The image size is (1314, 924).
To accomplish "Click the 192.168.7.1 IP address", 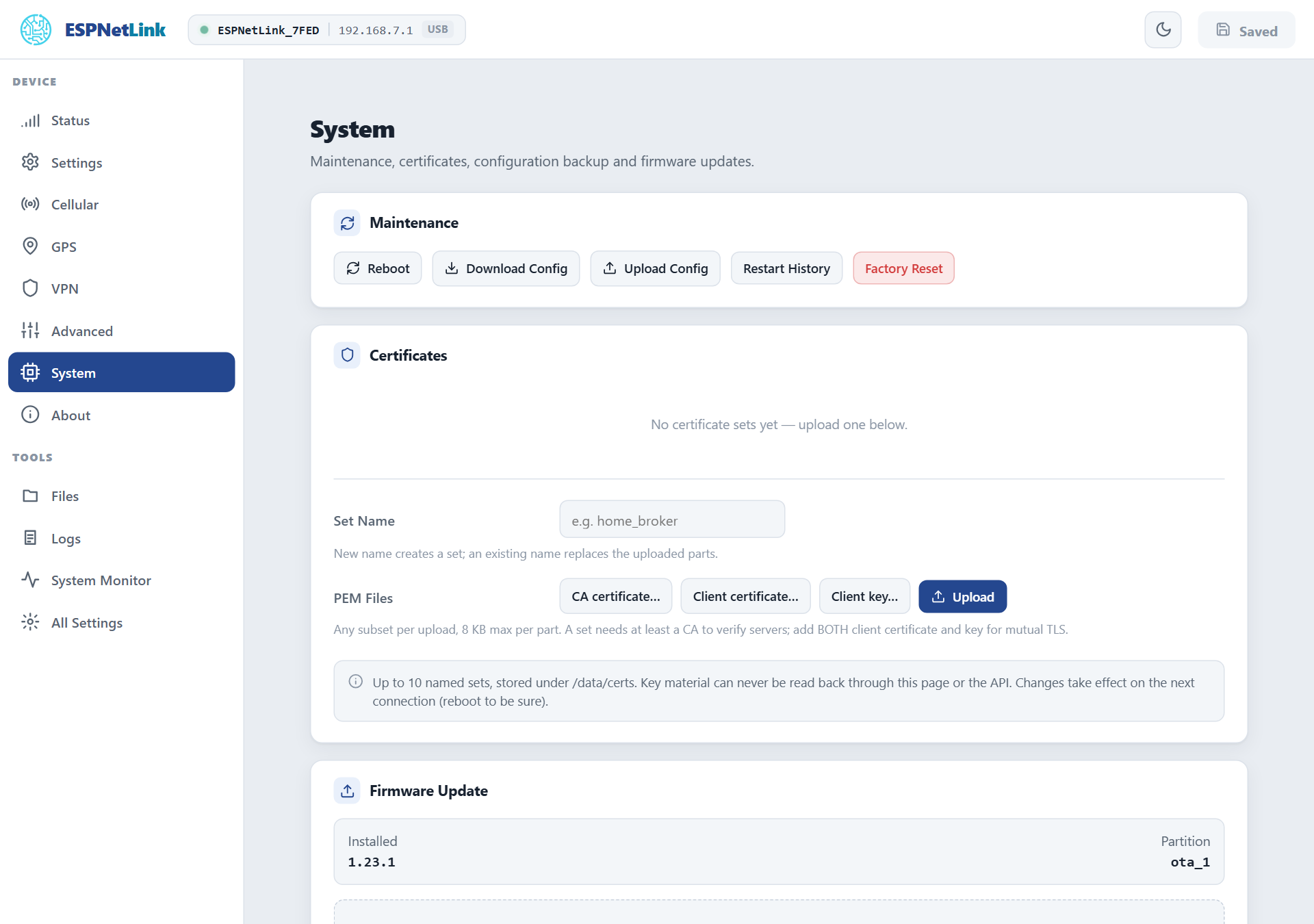I will click(376, 30).
